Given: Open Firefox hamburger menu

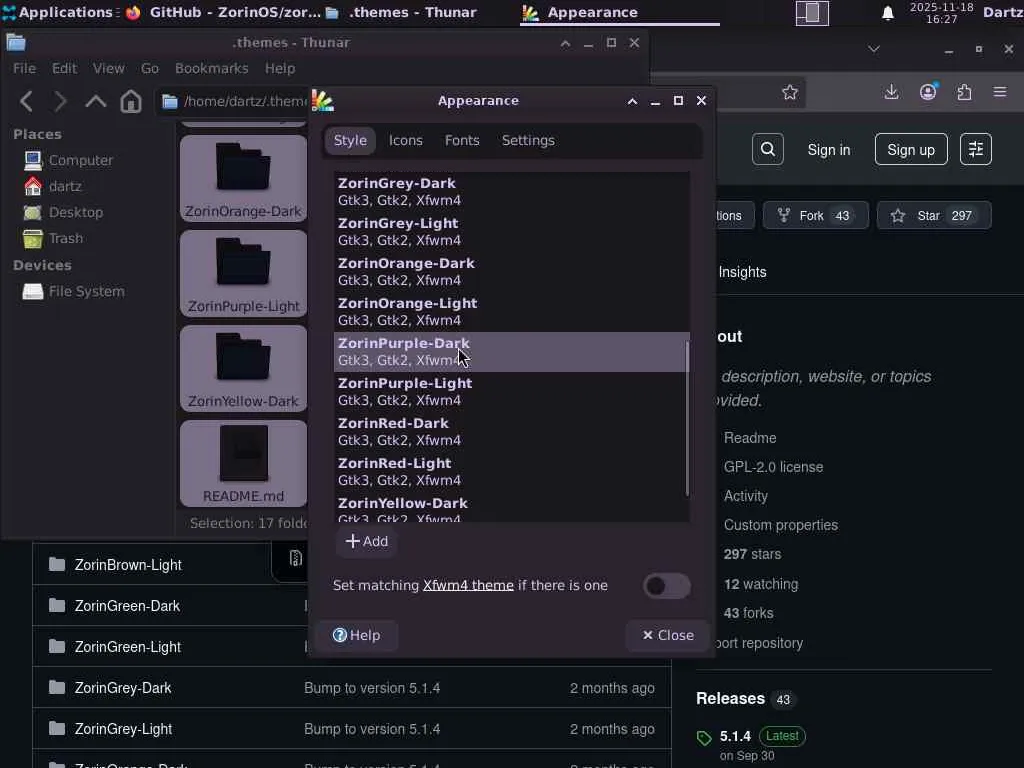Looking at the screenshot, I should pyautogui.click(x=1000, y=92).
